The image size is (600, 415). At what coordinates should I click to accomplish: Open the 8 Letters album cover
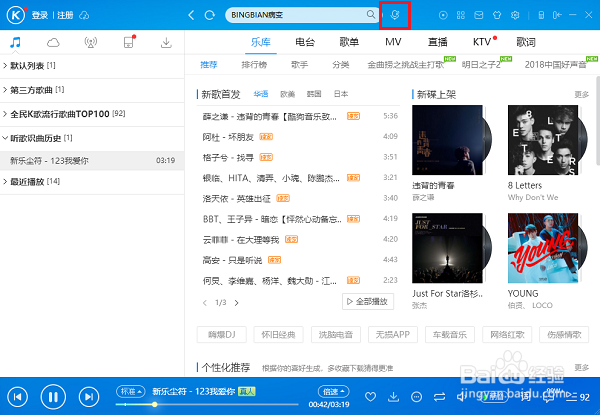click(543, 140)
